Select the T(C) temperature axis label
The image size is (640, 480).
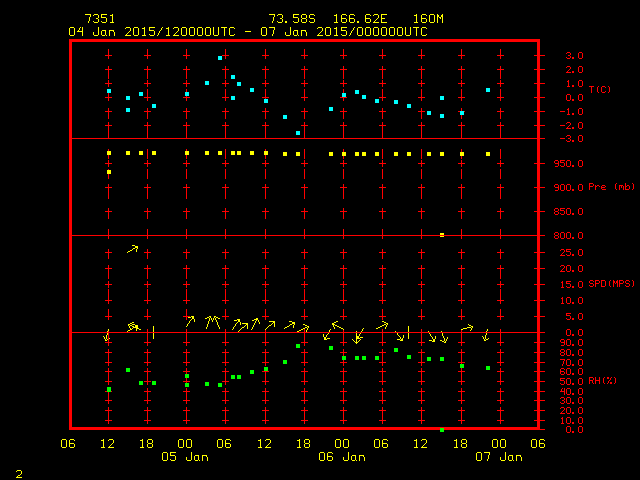coord(599,90)
